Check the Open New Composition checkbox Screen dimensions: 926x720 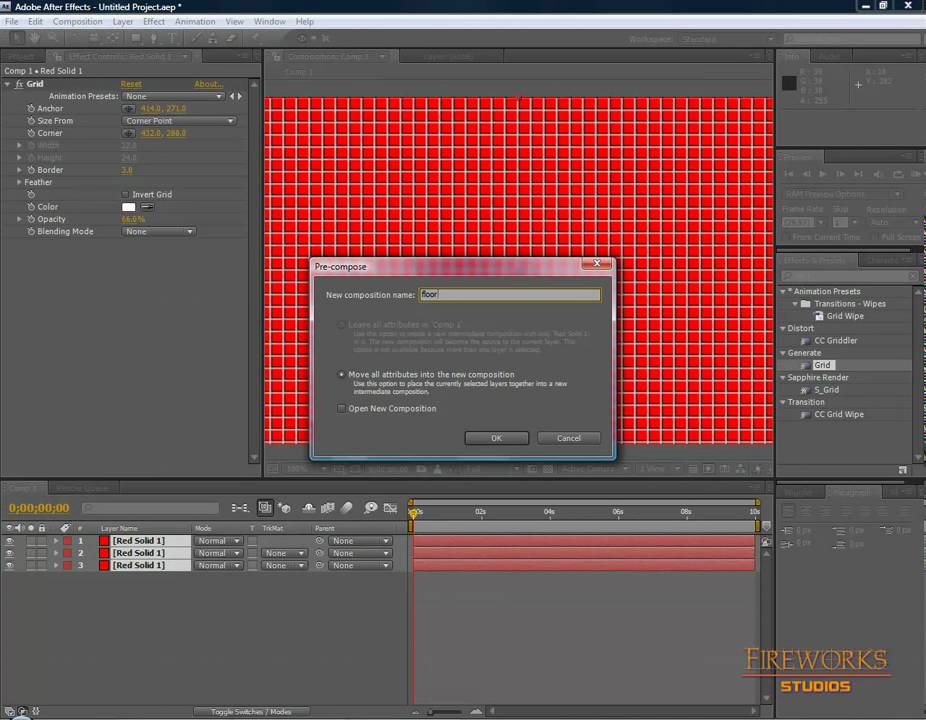pos(341,409)
